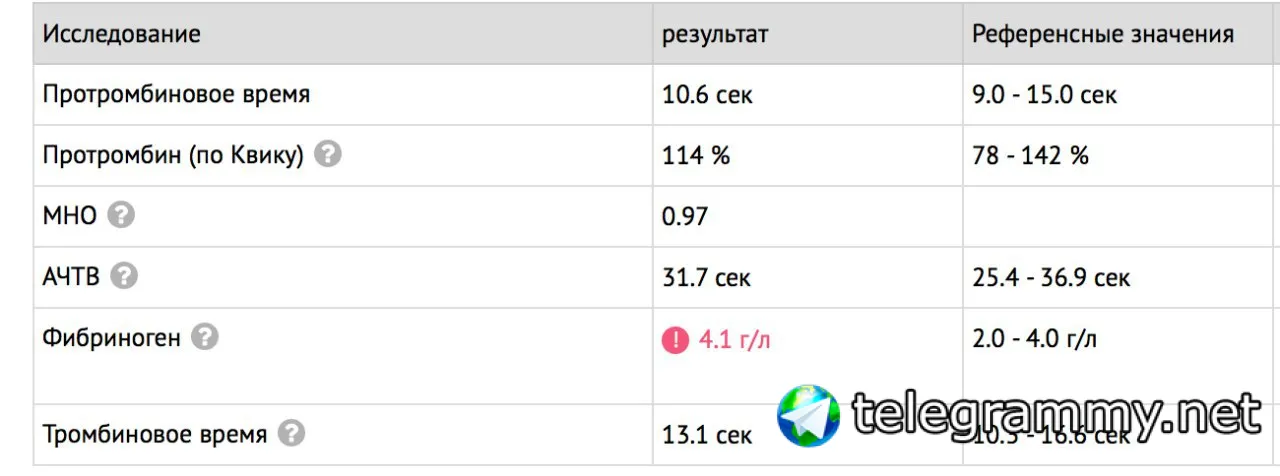Click the результат column header

tap(715, 35)
